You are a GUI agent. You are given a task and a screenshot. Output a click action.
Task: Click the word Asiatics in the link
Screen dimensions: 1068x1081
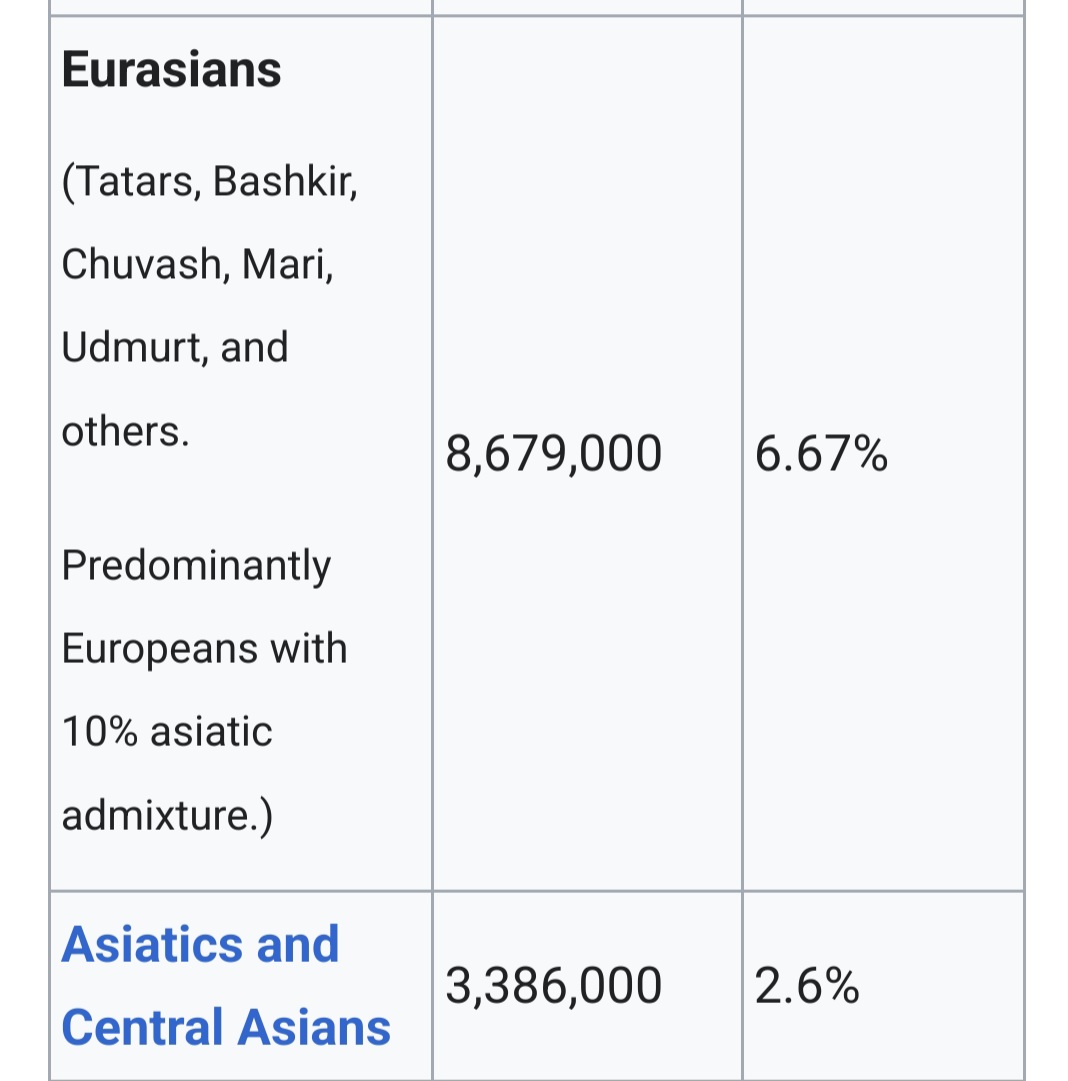(152, 944)
